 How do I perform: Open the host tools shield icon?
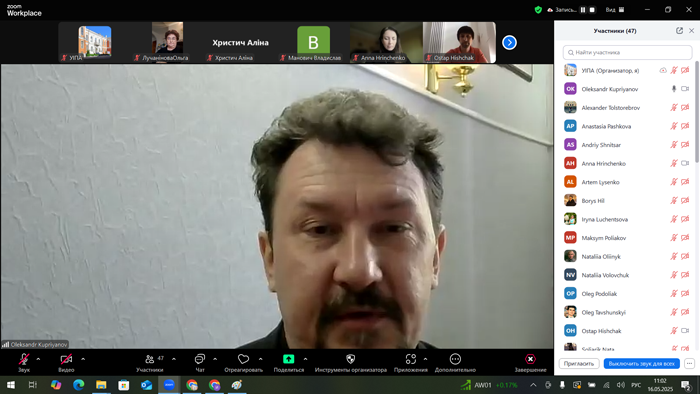point(350,359)
